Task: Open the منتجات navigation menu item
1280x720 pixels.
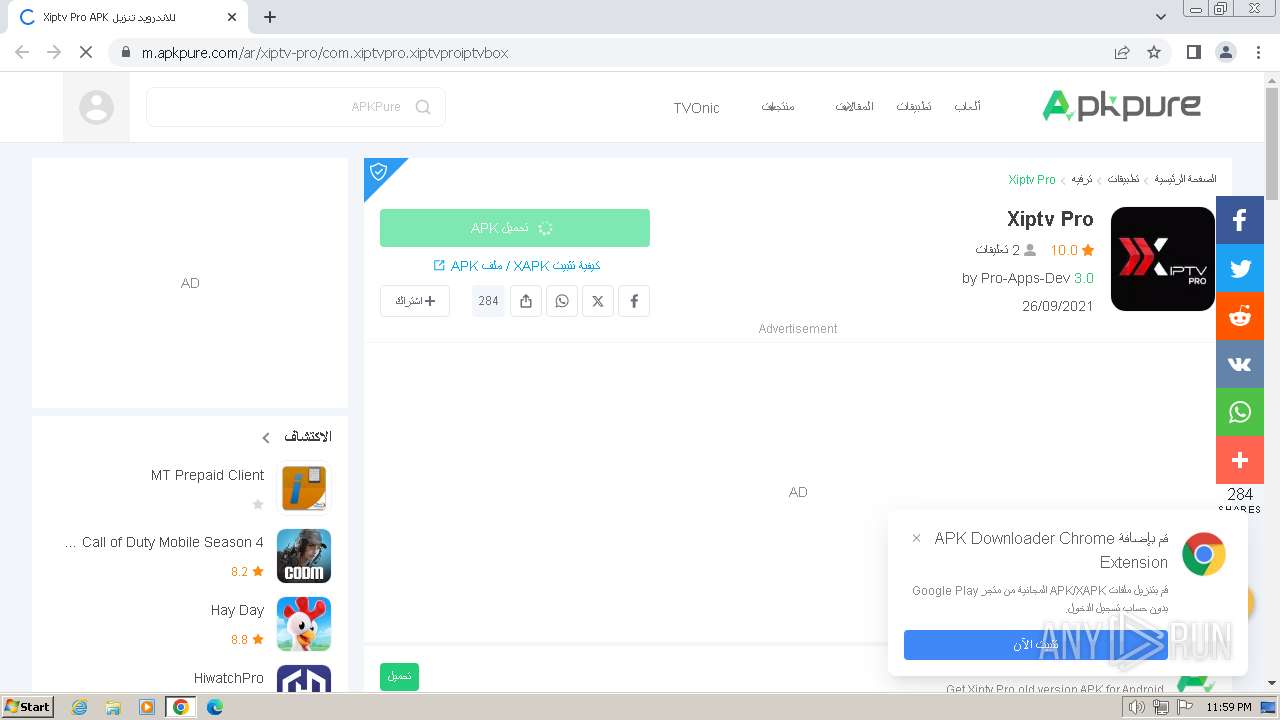Action: 777,106
